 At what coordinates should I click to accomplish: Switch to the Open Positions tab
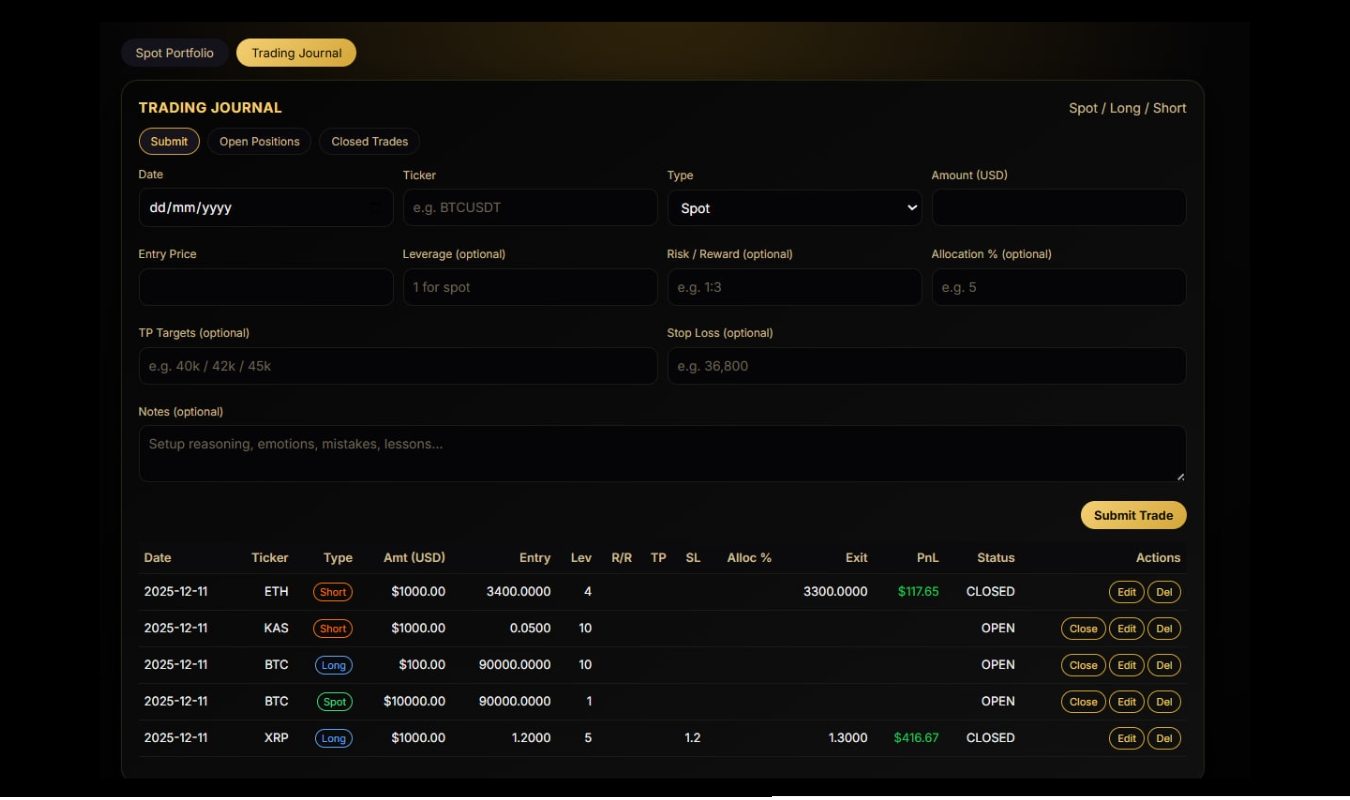[x=259, y=141]
